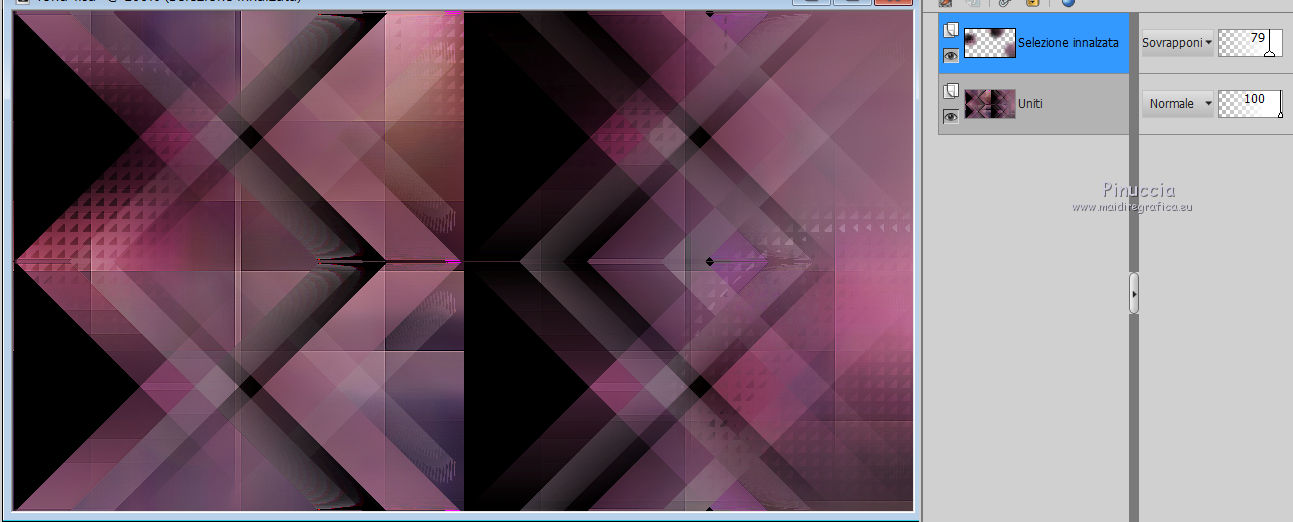Image resolution: width=1293 pixels, height=522 pixels.
Task: Select the layer named Uniti
Action: click(1030, 104)
